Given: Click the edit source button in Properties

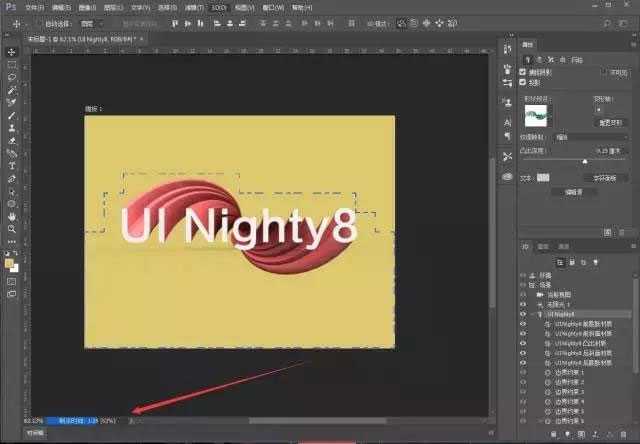Looking at the screenshot, I should point(572,190).
